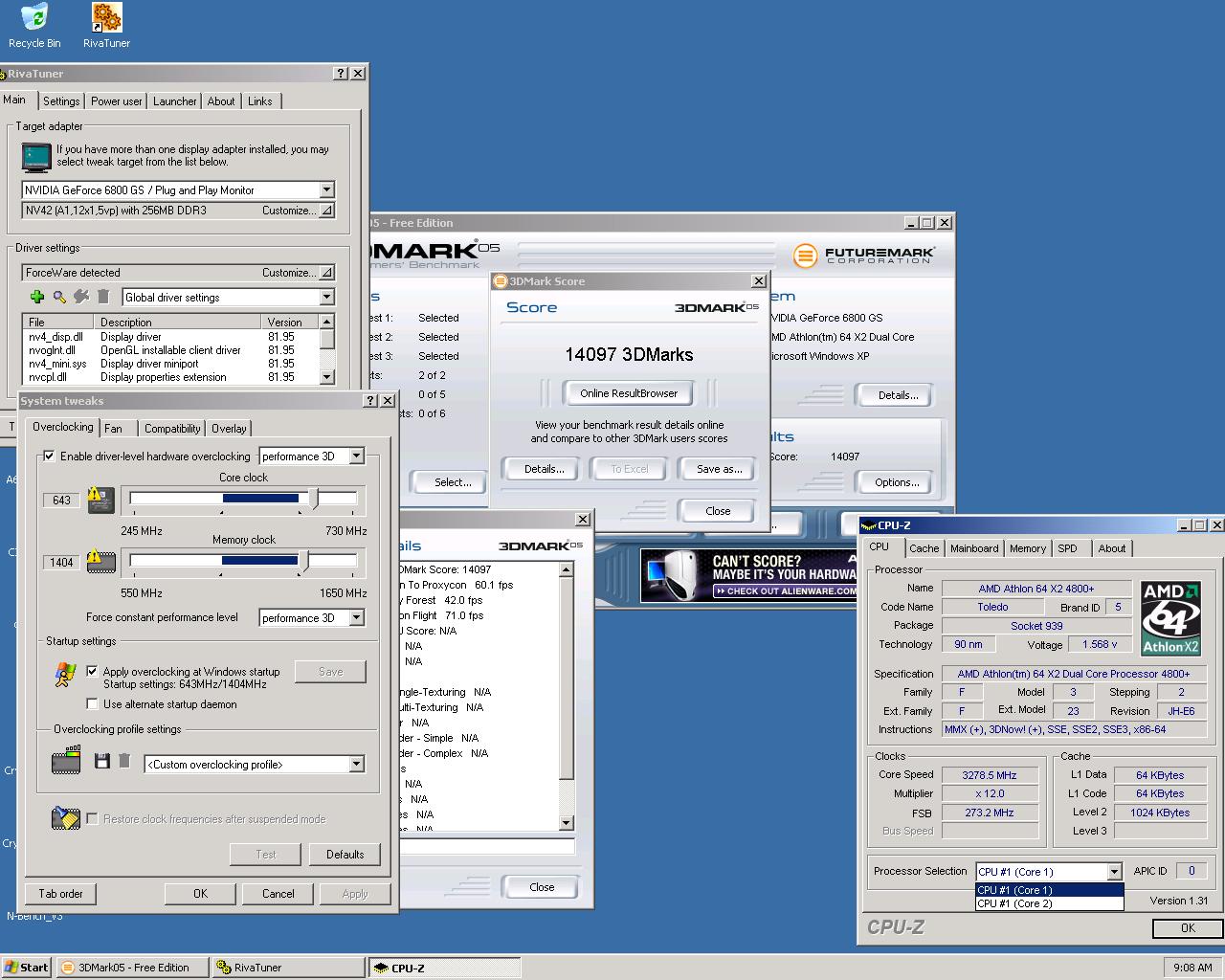Click Save as... in 3DMark Score dialog
Image resolution: width=1225 pixels, height=980 pixels.
pos(720,469)
